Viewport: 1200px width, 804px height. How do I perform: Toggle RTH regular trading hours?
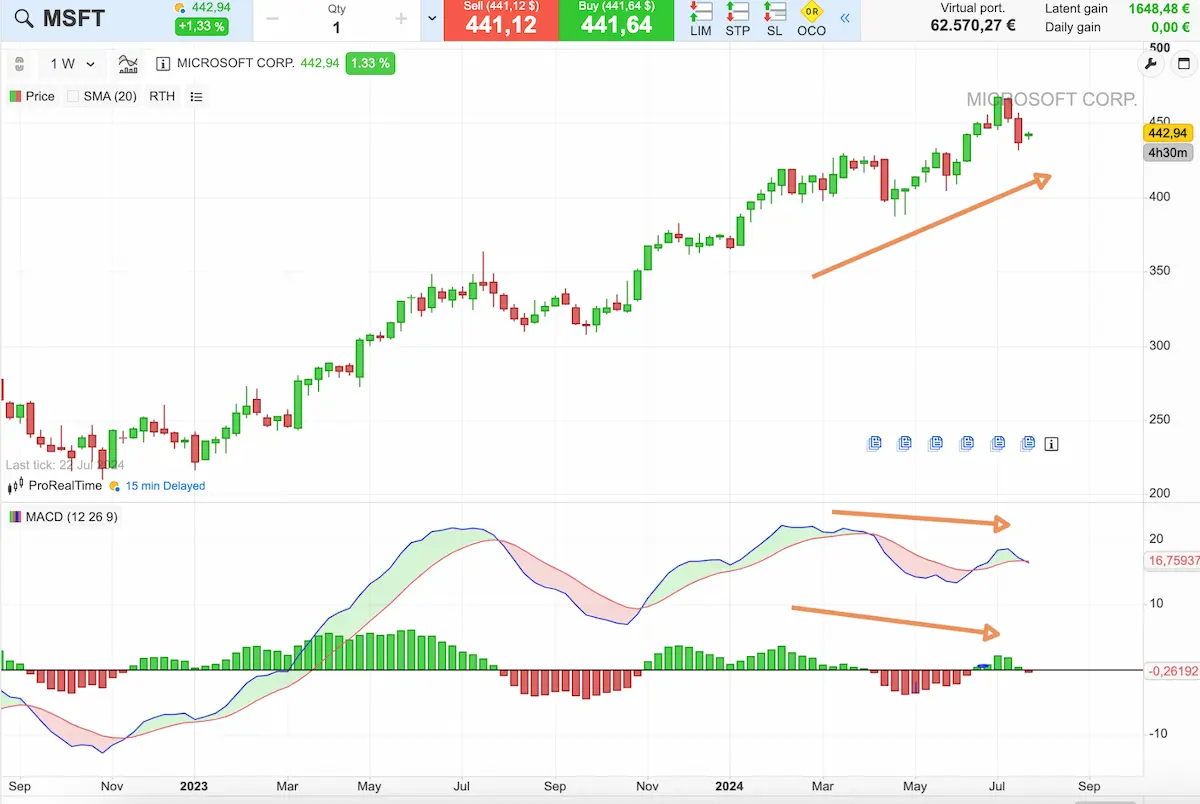tap(162, 97)
